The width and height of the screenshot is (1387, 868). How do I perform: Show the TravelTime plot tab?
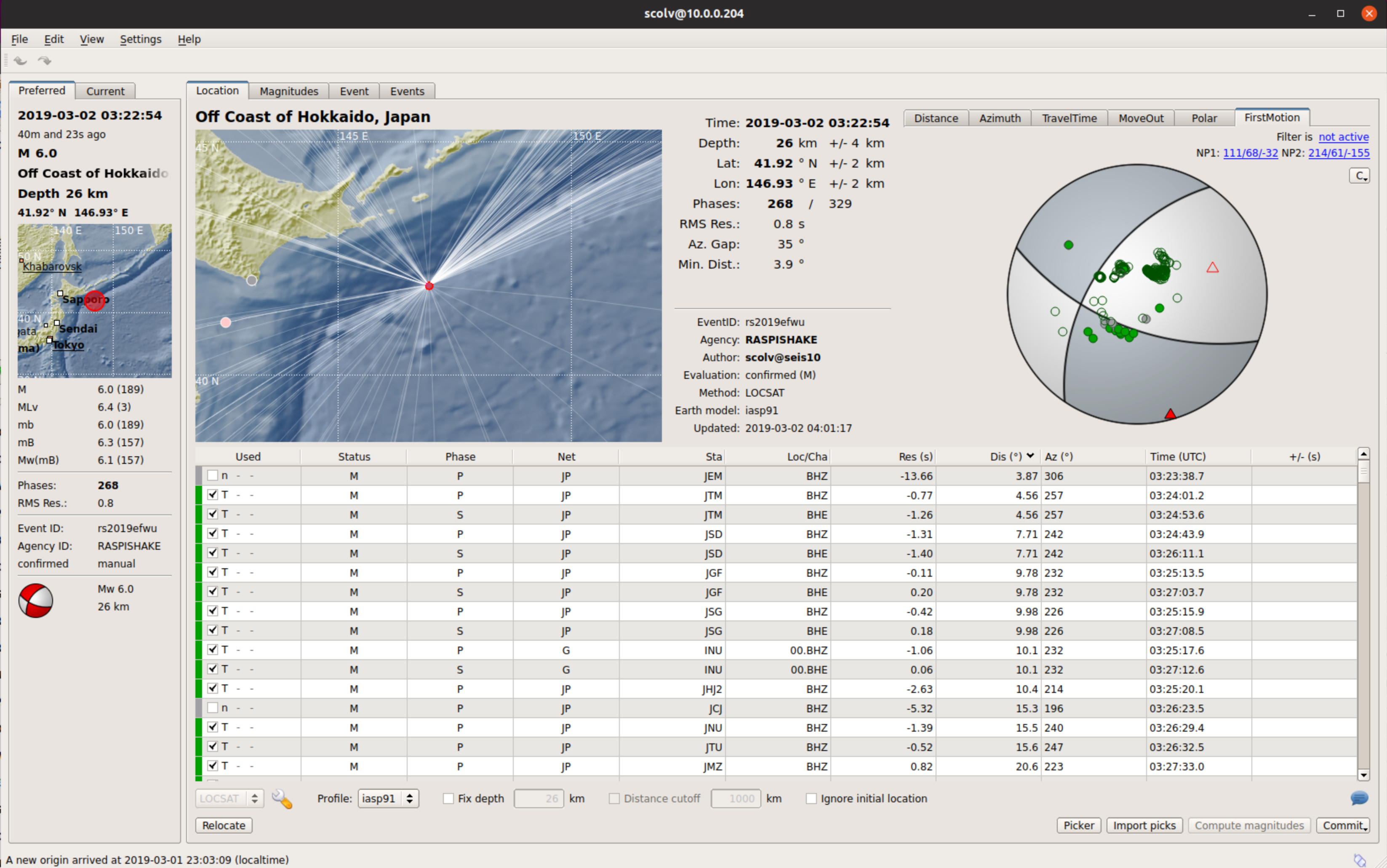point(1069,118)
